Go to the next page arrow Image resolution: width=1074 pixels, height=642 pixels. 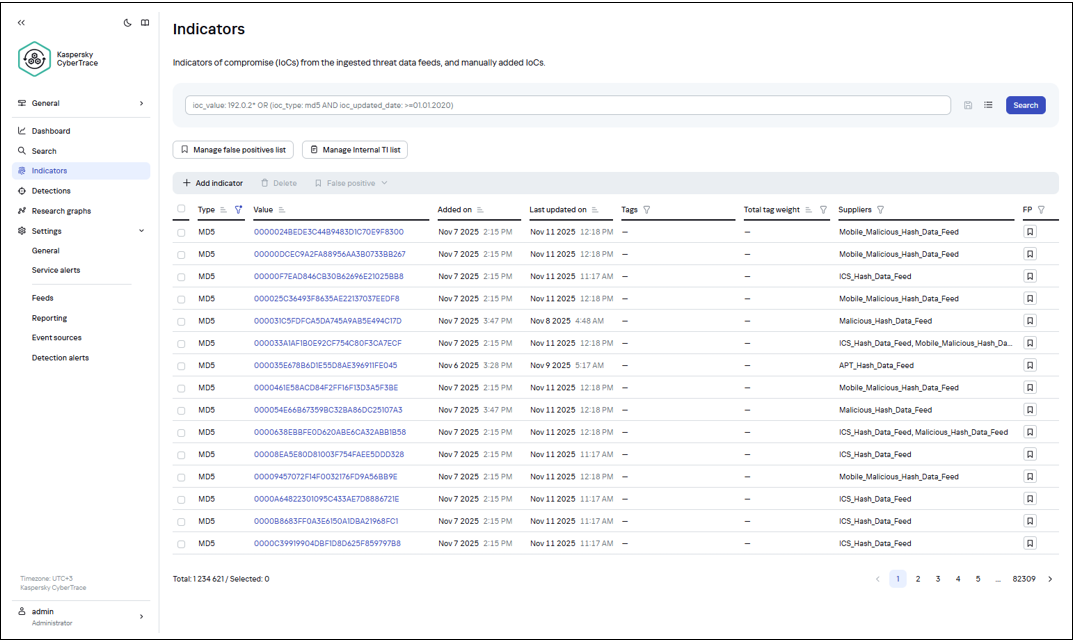tap(1050, 579)
